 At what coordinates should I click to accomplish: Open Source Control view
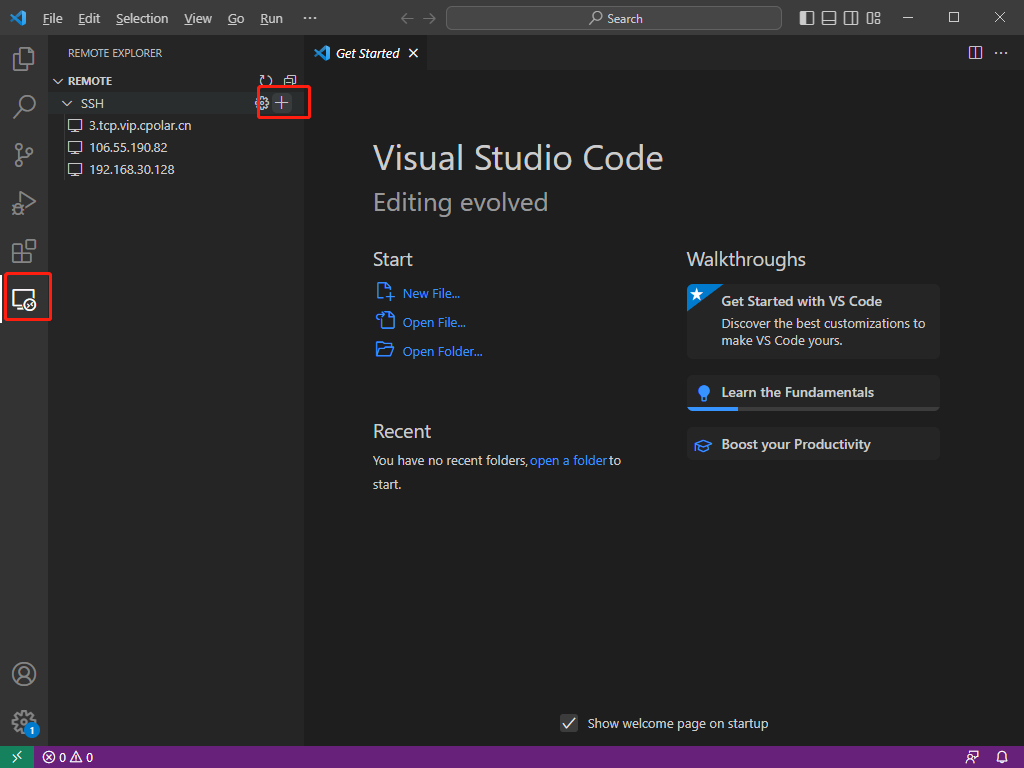(24, 155)
